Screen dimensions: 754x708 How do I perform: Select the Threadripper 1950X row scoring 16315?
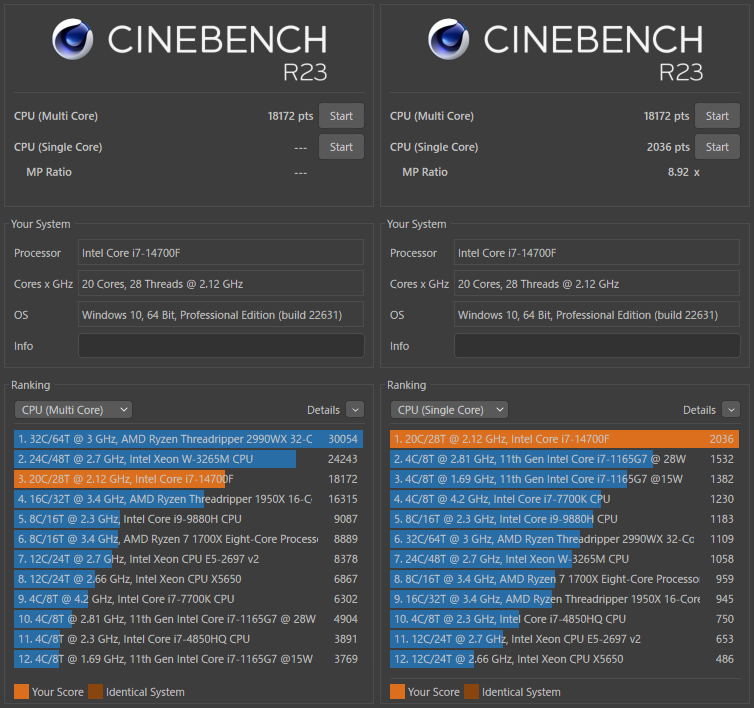(x=188, y=499)
